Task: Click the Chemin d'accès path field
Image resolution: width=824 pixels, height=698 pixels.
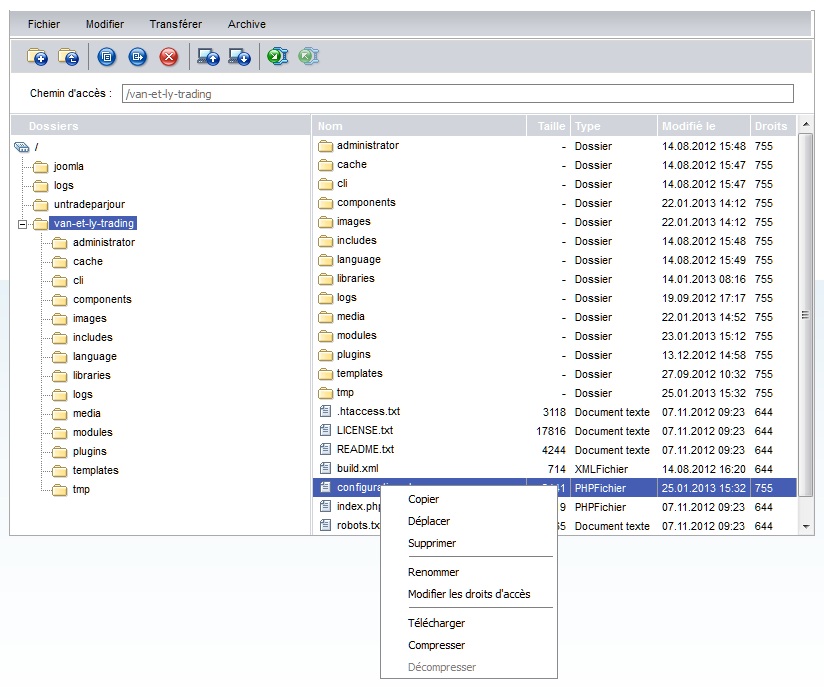Action: [457, 94]
